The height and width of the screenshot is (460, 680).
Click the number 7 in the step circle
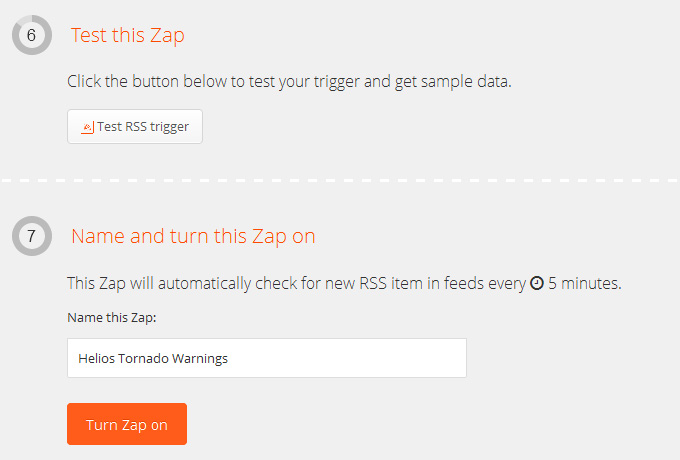tap(31, 236)
